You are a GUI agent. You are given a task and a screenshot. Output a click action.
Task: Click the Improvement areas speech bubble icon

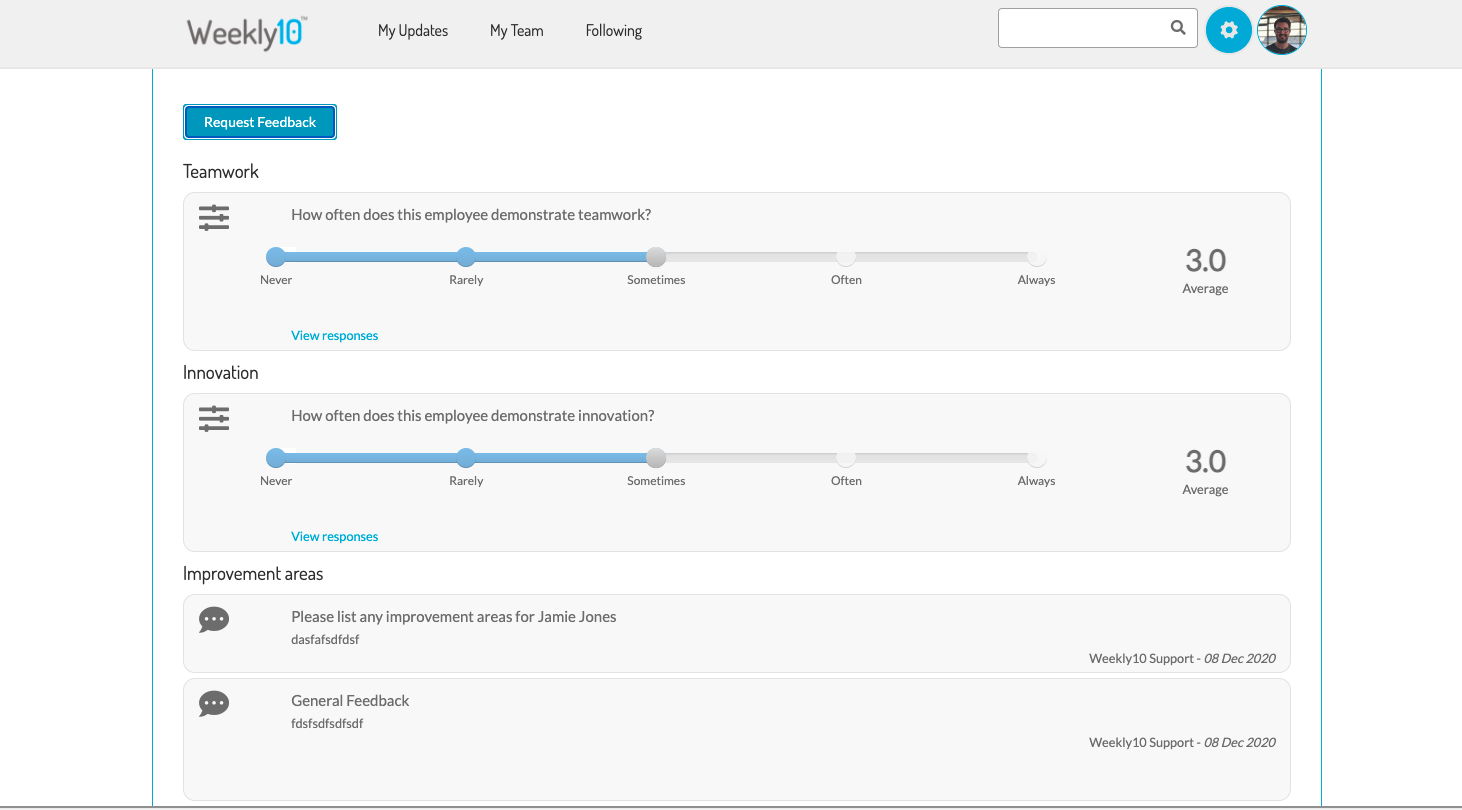[214, 620]
